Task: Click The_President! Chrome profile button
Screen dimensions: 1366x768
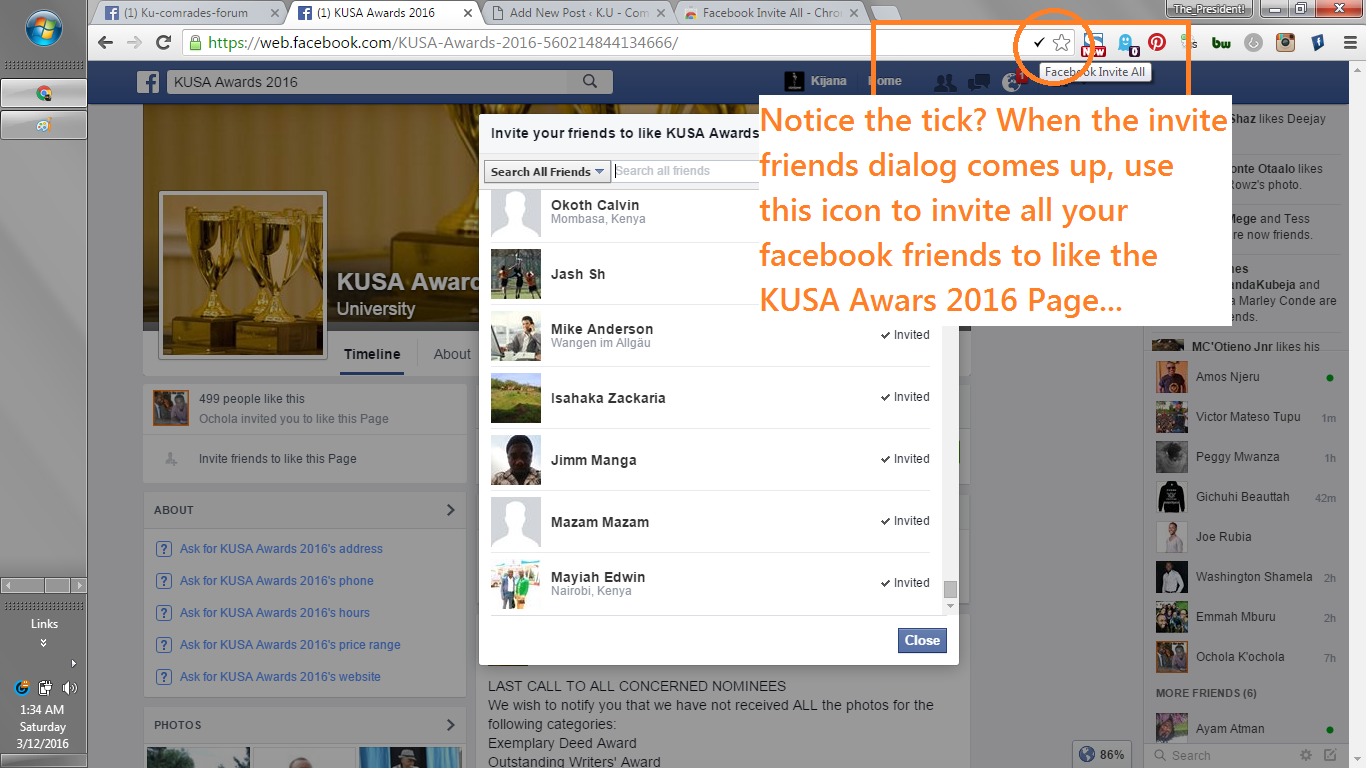Action: click(1209, 8)
